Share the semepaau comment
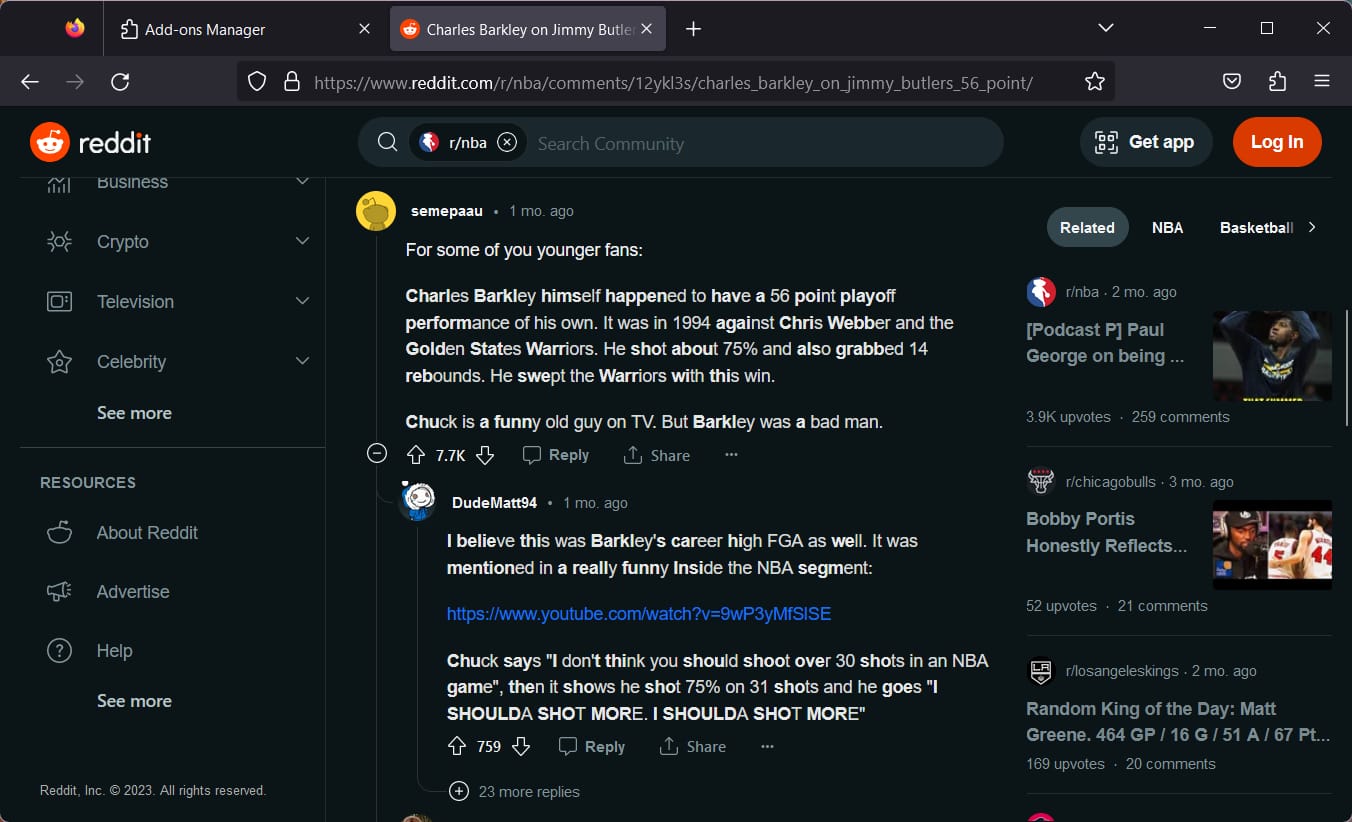1352x822 pixels. [x=656, y=455]
